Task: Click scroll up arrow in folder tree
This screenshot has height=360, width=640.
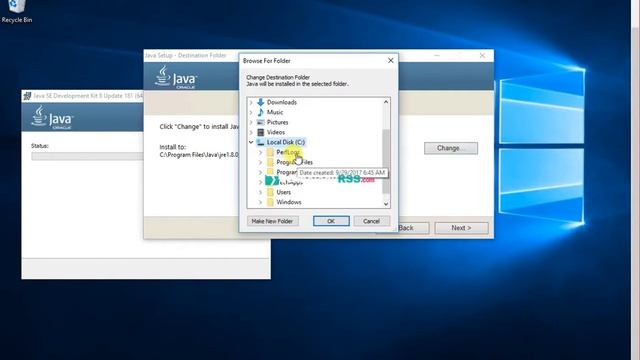Action: pyautogui.click(x=386, y=102)
